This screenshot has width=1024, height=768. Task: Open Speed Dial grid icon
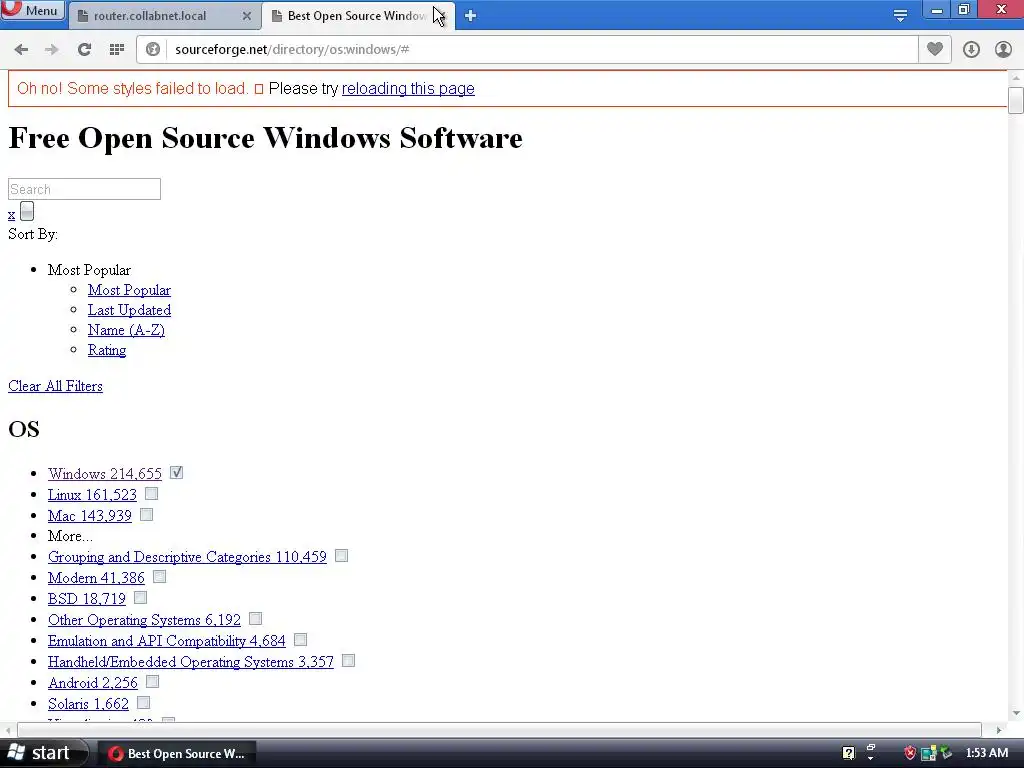tap(117, 50)
